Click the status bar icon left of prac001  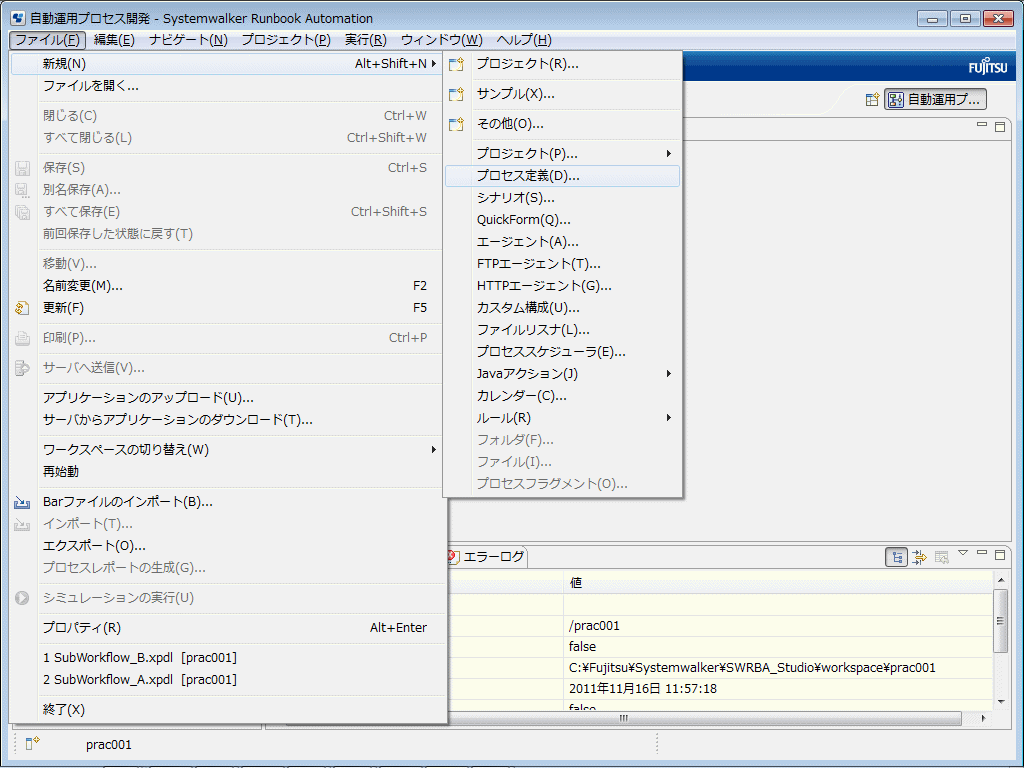click(x=32, y=743)
